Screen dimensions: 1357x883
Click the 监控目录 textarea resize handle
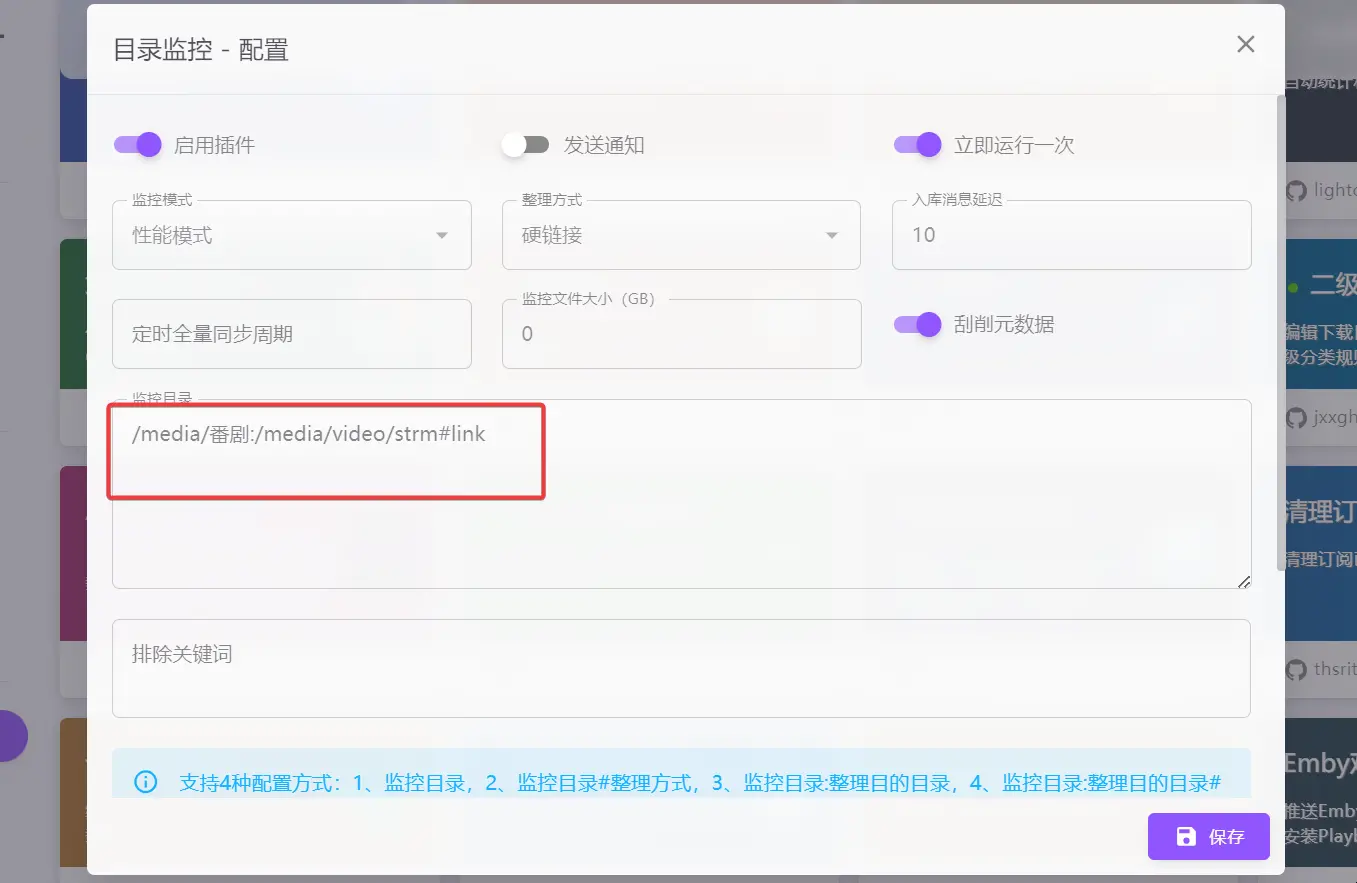click(x=1243, y=581)
